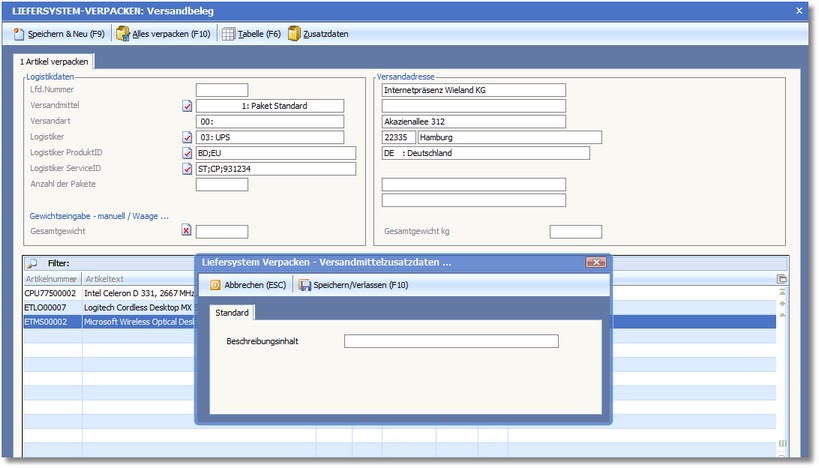Click the magnifier icon beside Filter
The image size is (819, 468).
(x=32, y=263)
